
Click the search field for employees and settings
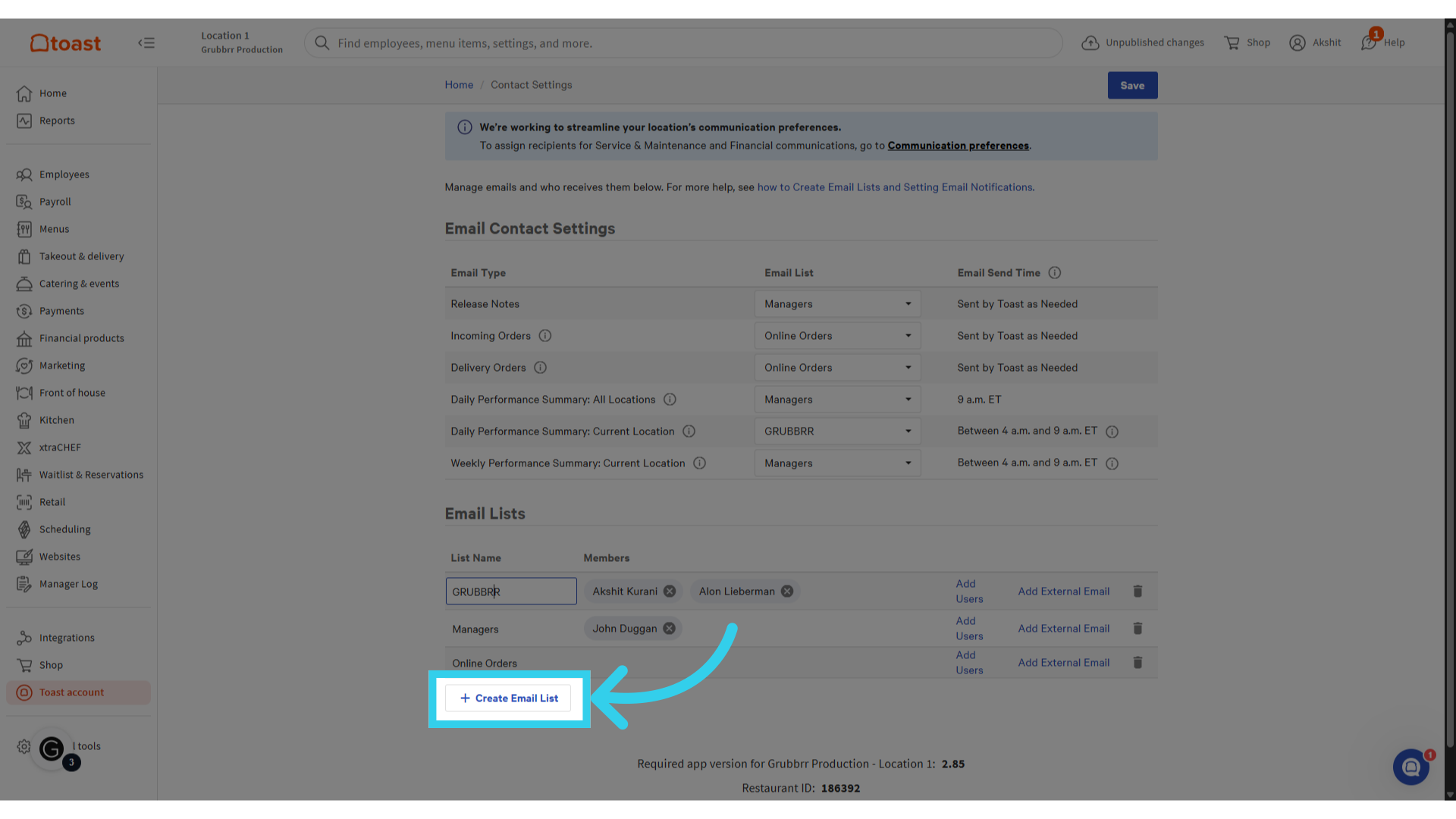point(682,43)
